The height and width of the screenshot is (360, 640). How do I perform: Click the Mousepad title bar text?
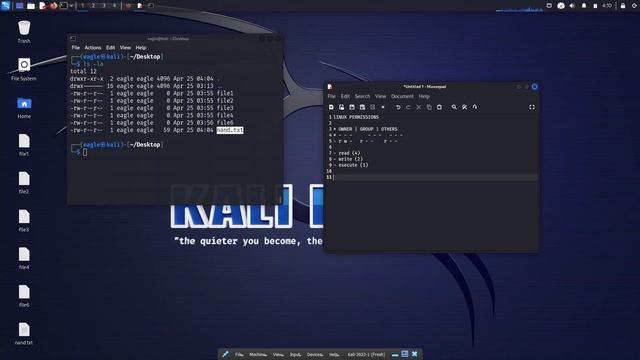[424, 87]
